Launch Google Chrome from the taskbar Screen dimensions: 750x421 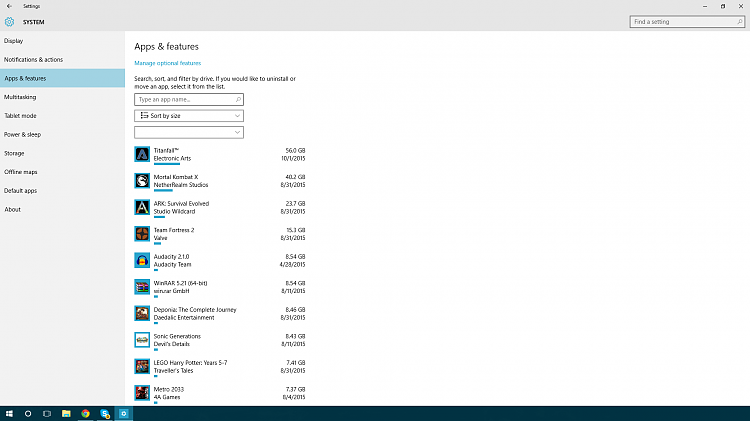(85, 413)
